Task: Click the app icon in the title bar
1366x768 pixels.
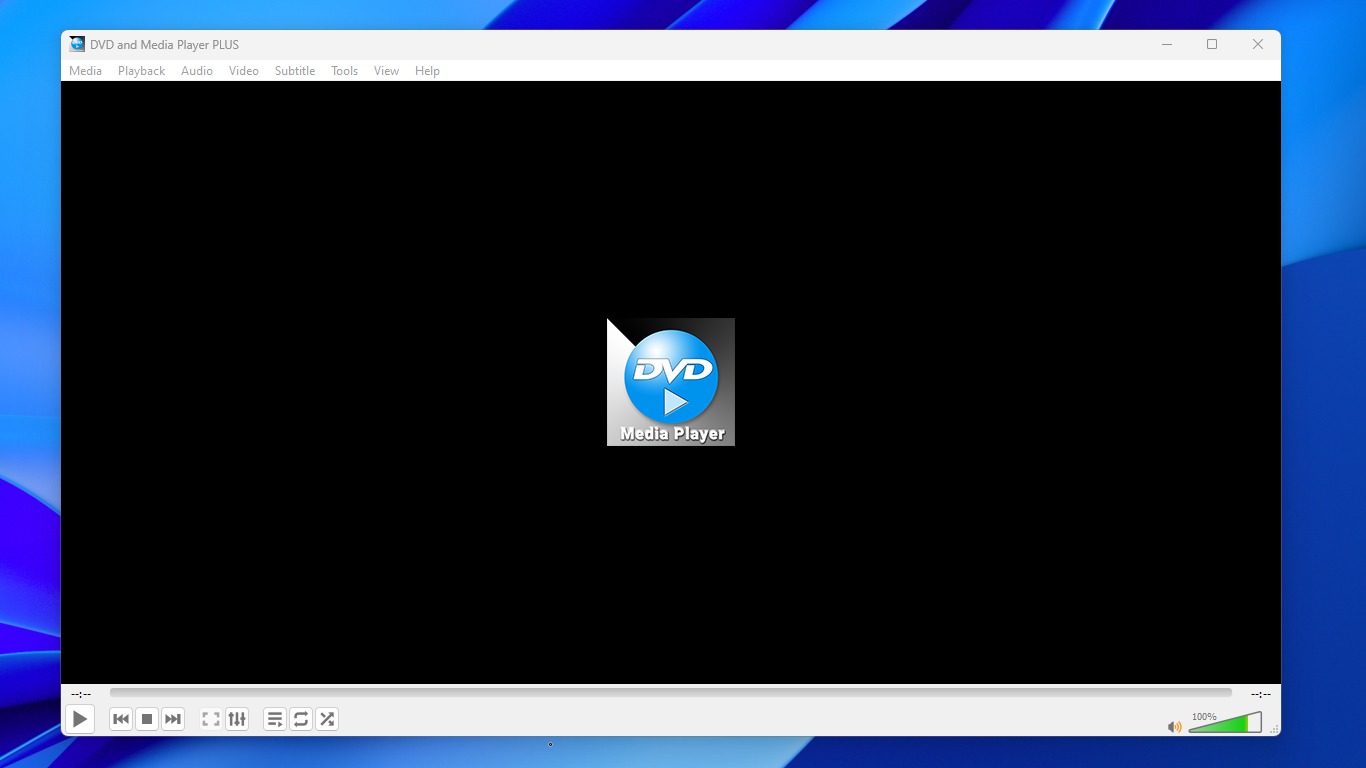Action: click(x=76, y=44)
